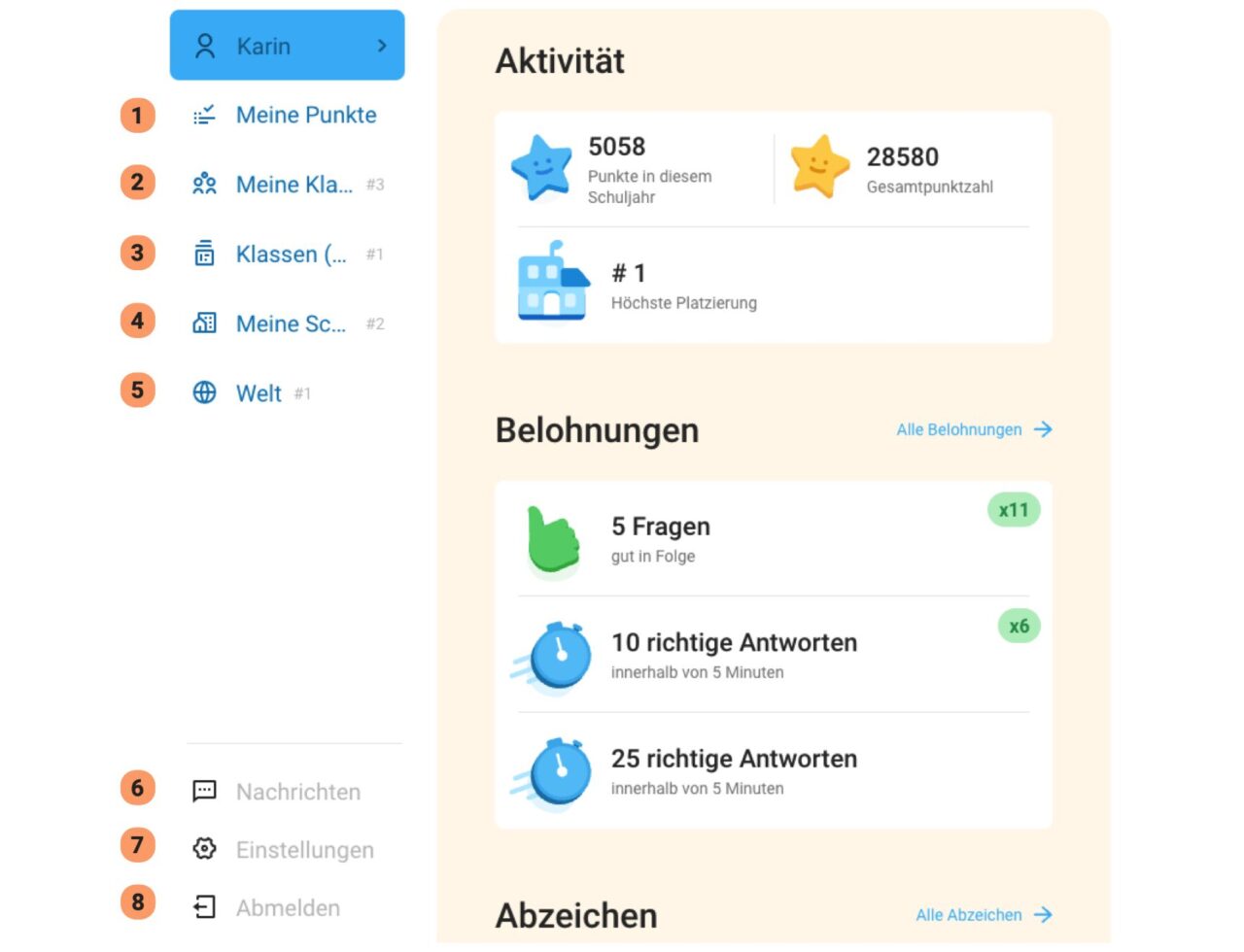Click the Karin user profile icon
The image size is (1244, 952).
pyautogui.click(x=205, y=45)
